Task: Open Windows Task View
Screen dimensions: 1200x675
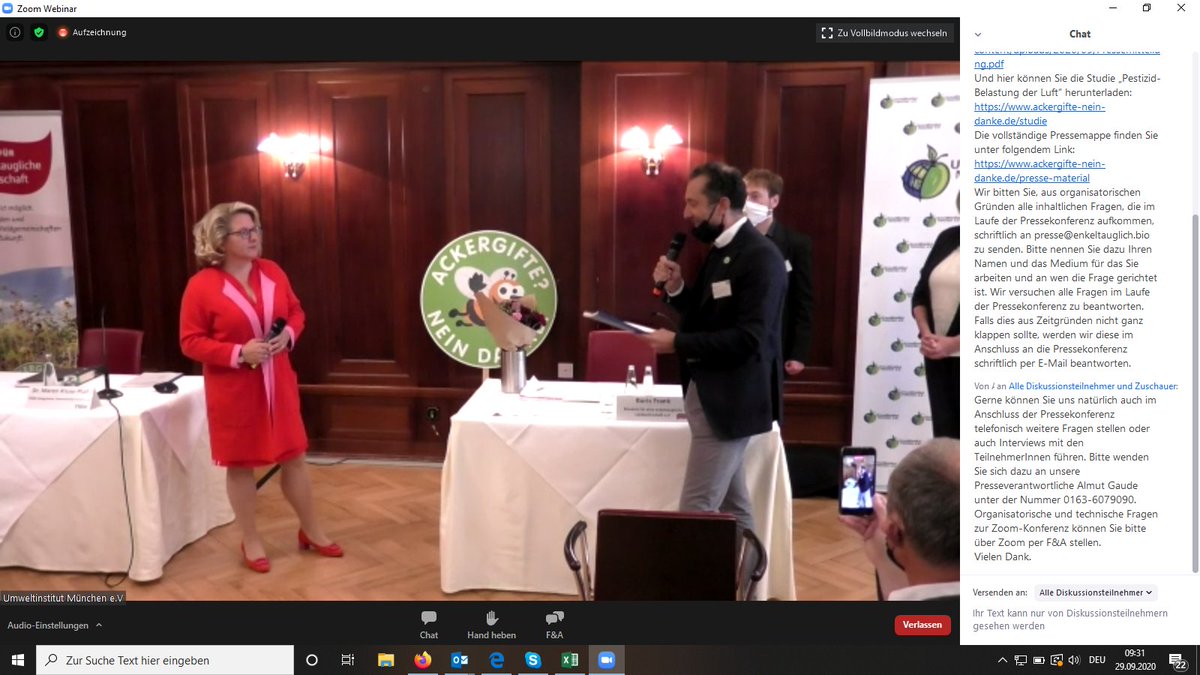Action: click(348, 660)
